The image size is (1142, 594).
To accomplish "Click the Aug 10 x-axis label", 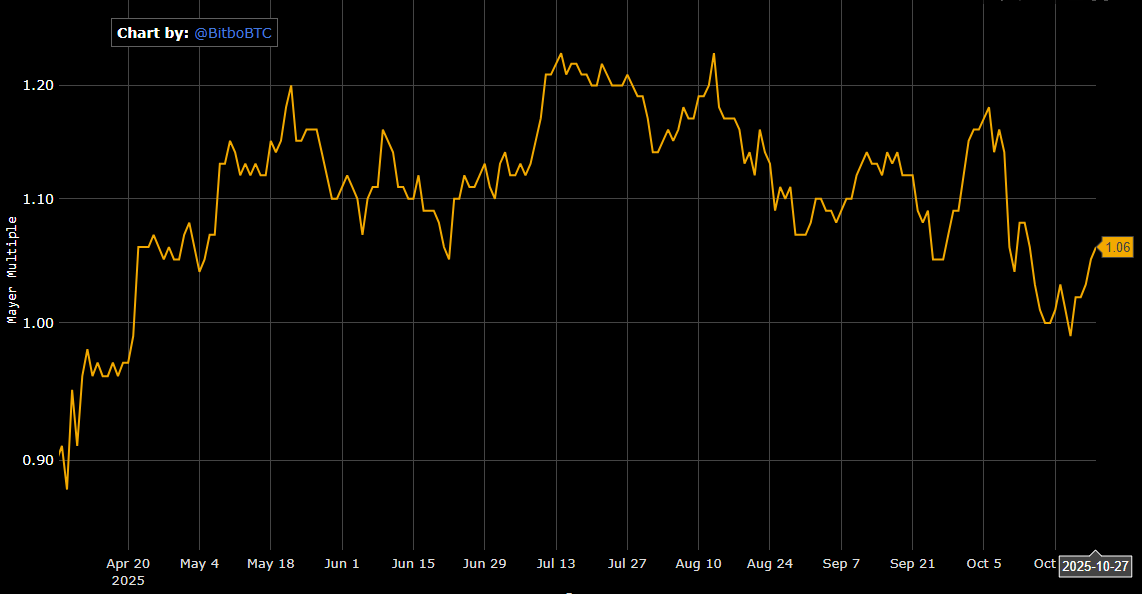I will [698, 564].
